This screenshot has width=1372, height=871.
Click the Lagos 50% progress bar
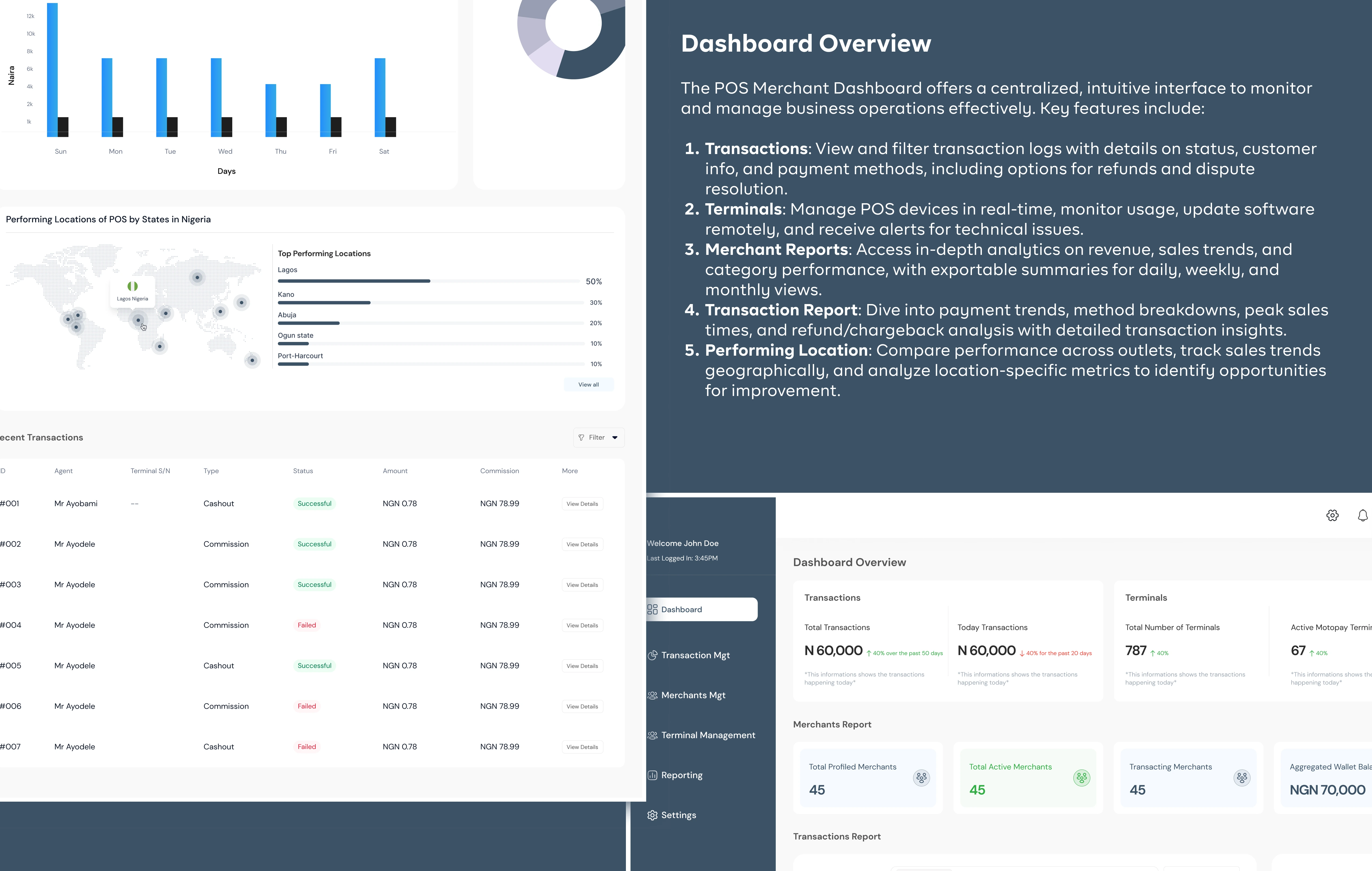[x=353, y=281]
